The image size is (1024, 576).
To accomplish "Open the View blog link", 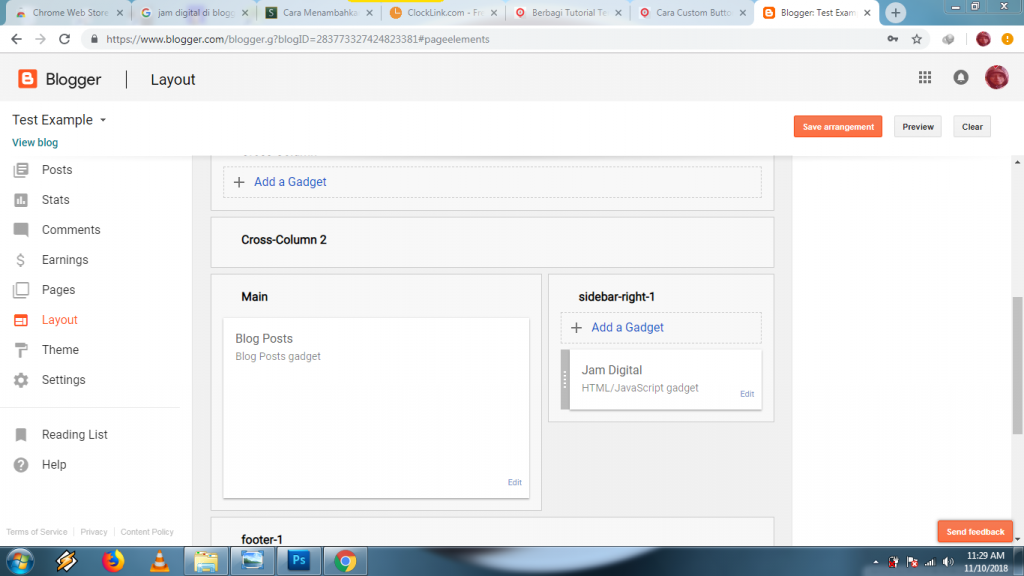I will point(35,142).
